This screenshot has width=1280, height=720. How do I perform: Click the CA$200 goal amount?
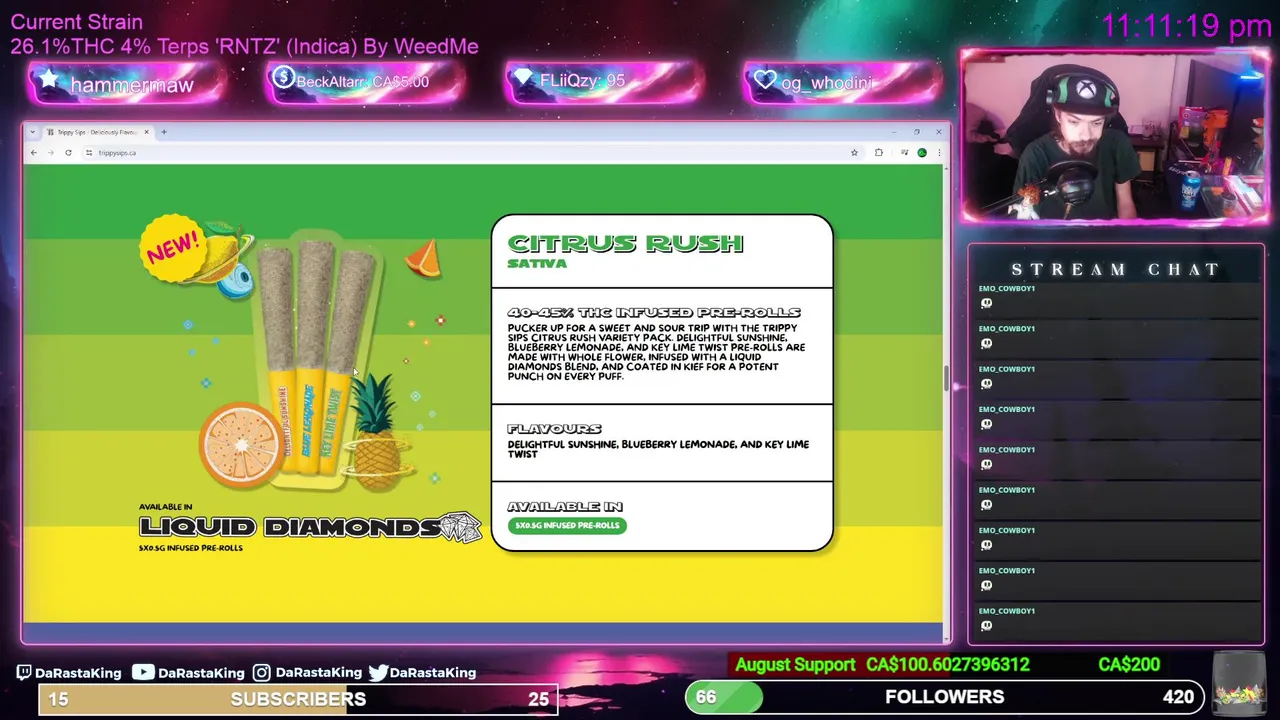coord(1129,665)
